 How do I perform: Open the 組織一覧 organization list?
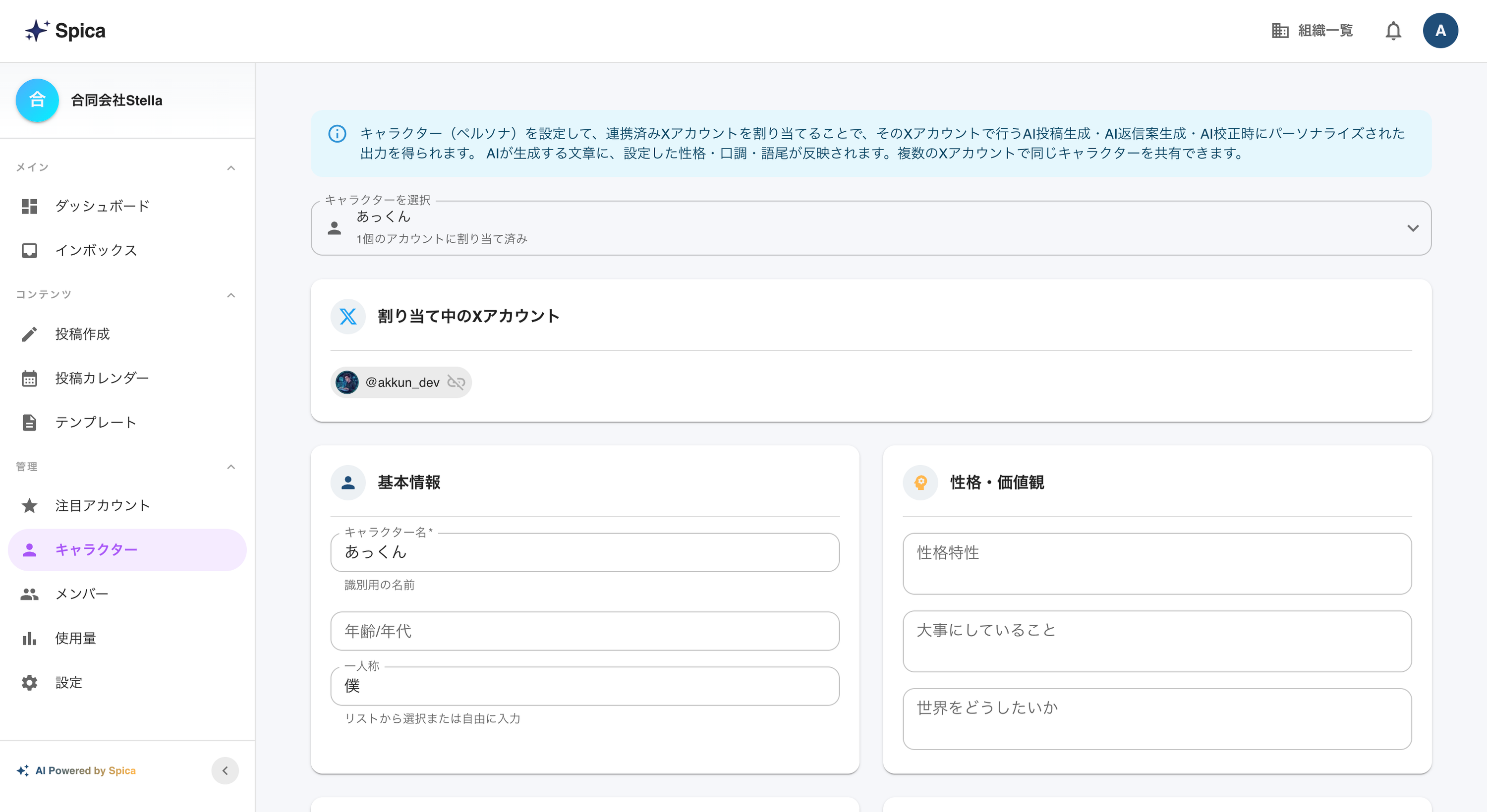(1312, 31)
